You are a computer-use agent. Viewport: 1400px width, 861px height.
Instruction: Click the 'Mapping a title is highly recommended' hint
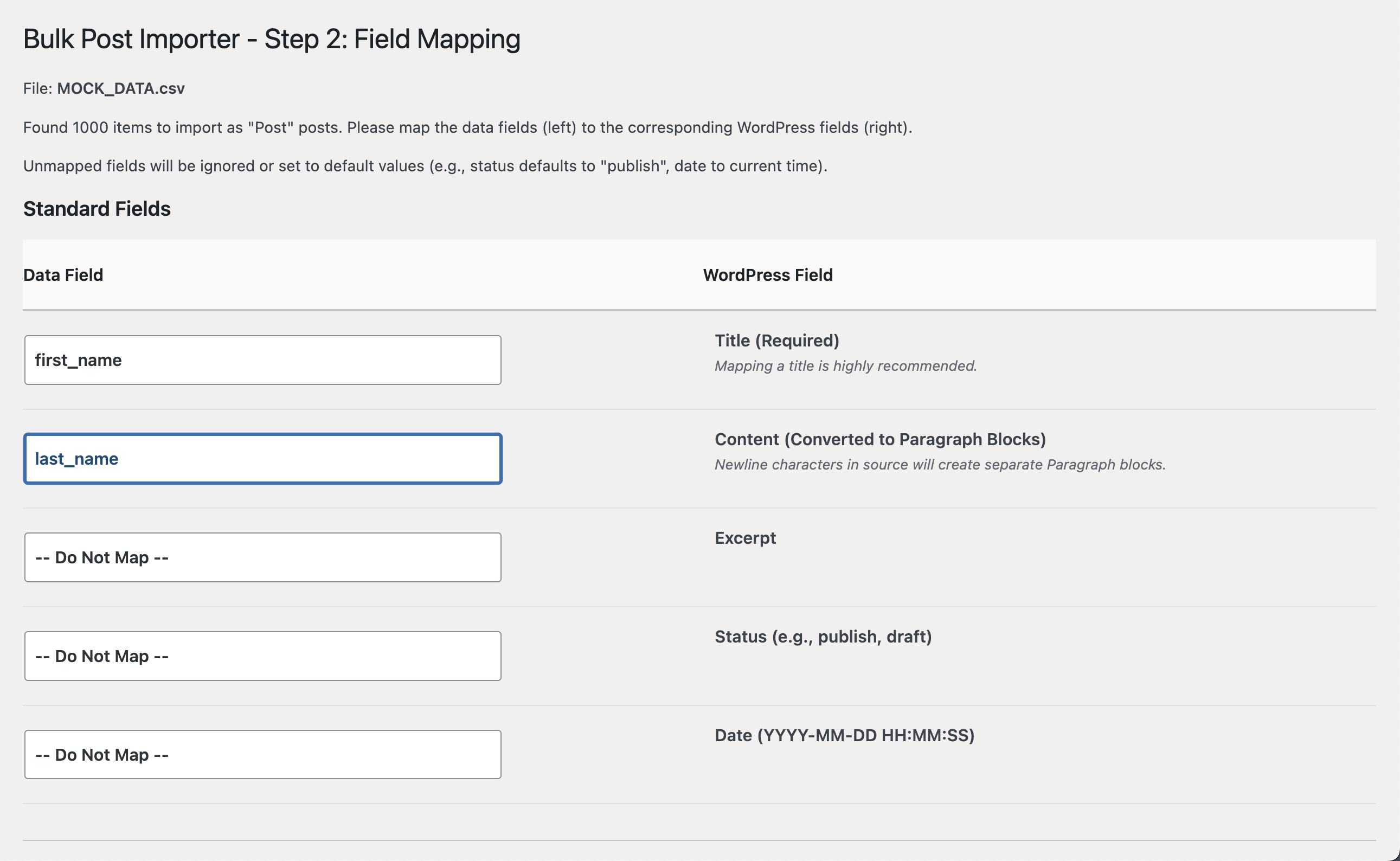(845, 365)
